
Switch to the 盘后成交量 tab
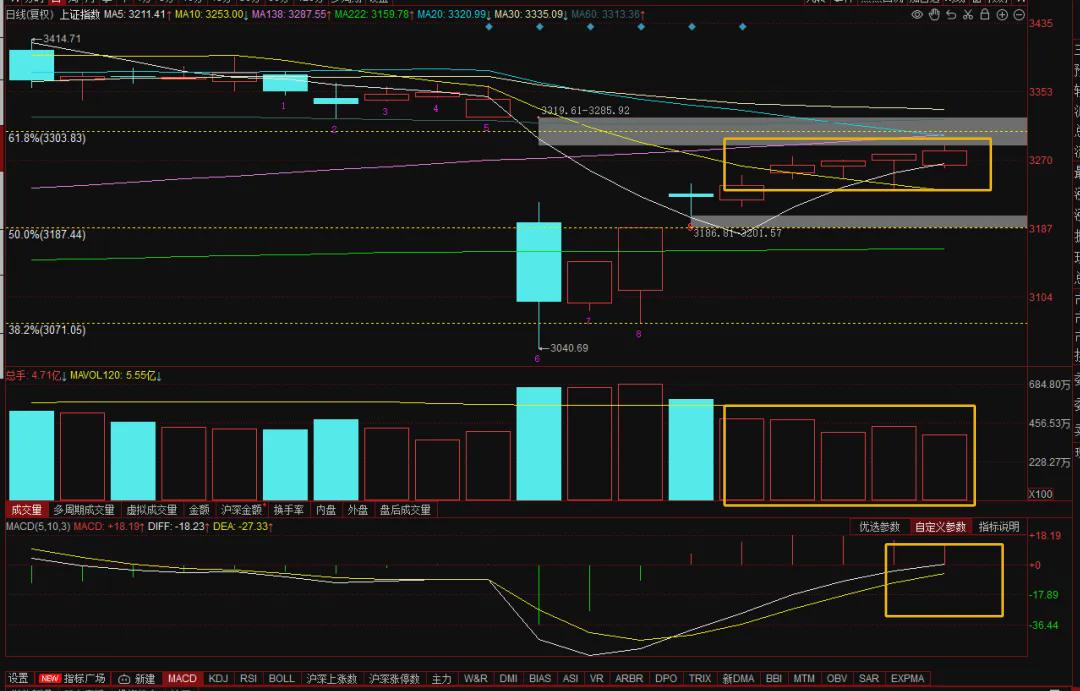(x=405, y=510)
